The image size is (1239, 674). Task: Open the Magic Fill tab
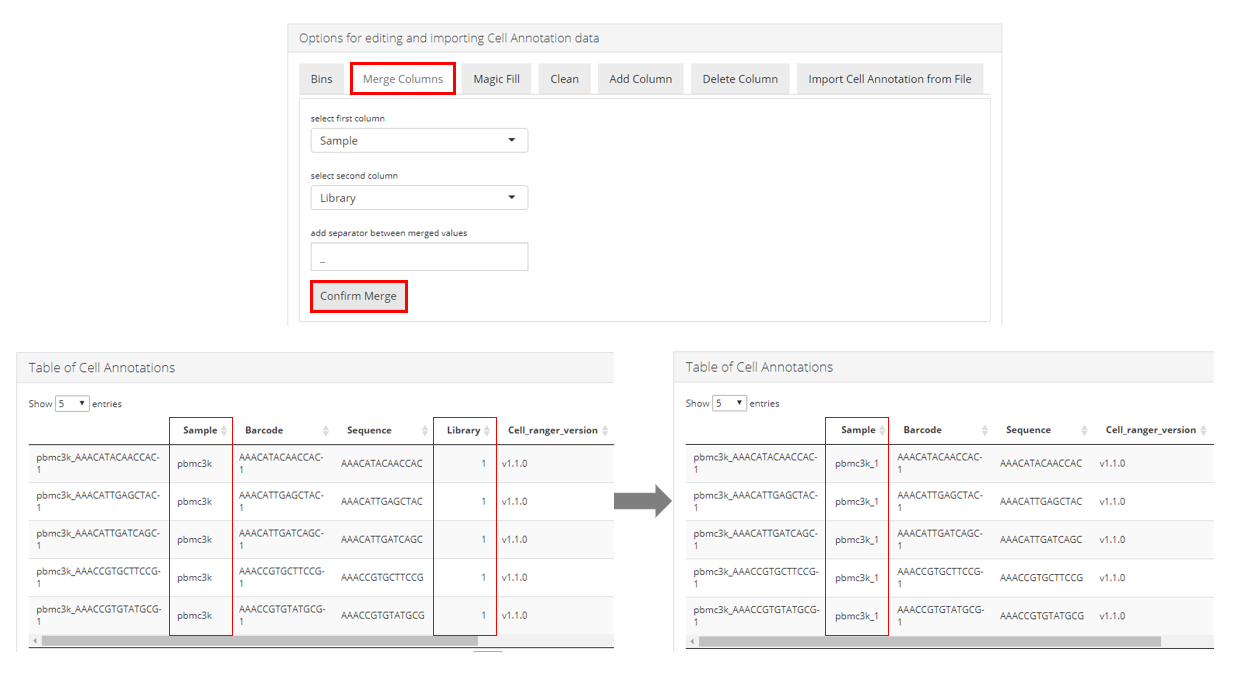click(496, 79)
